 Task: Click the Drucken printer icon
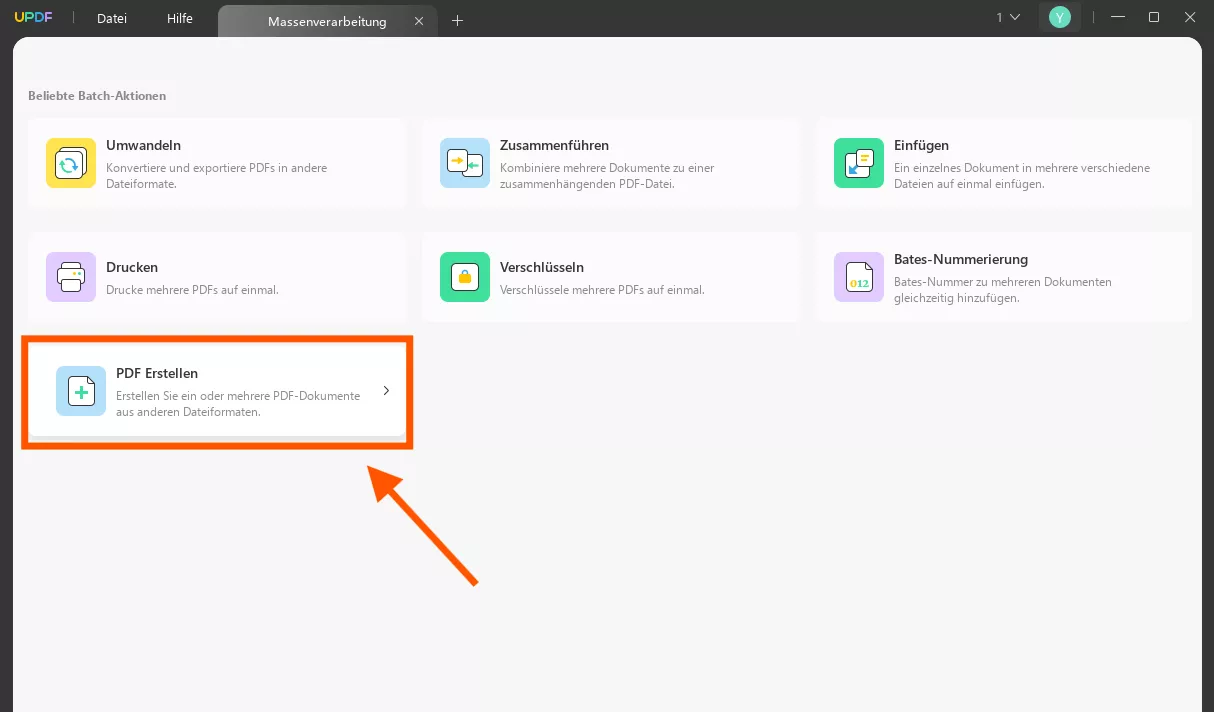pos(71,277)
